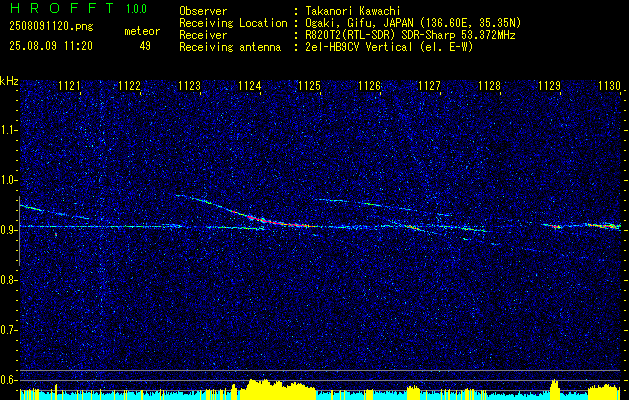Click the observer name Takanori Kawachi
This screenshot has width=629, height=400.
click(353, 11)
